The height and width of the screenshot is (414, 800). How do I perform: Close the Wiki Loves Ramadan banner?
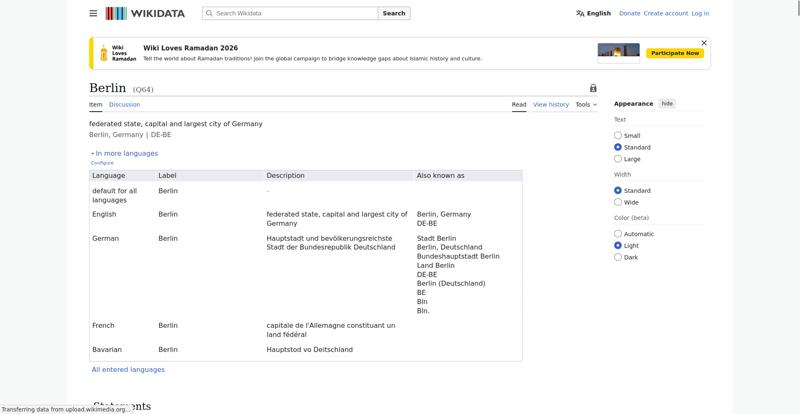click(704, 43)
